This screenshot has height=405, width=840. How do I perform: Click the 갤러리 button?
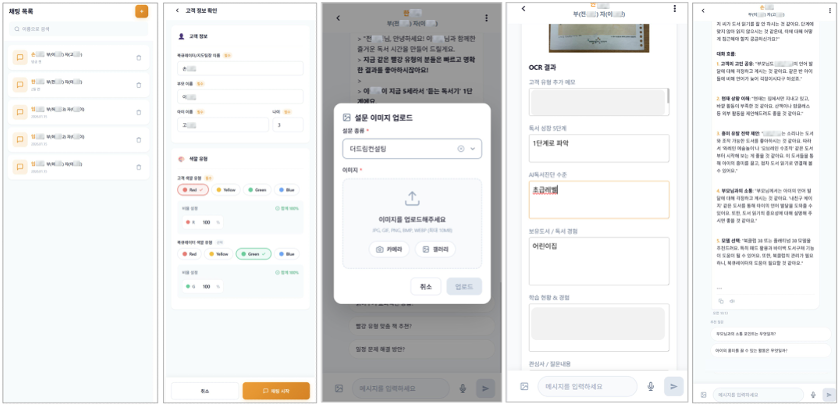435,249
